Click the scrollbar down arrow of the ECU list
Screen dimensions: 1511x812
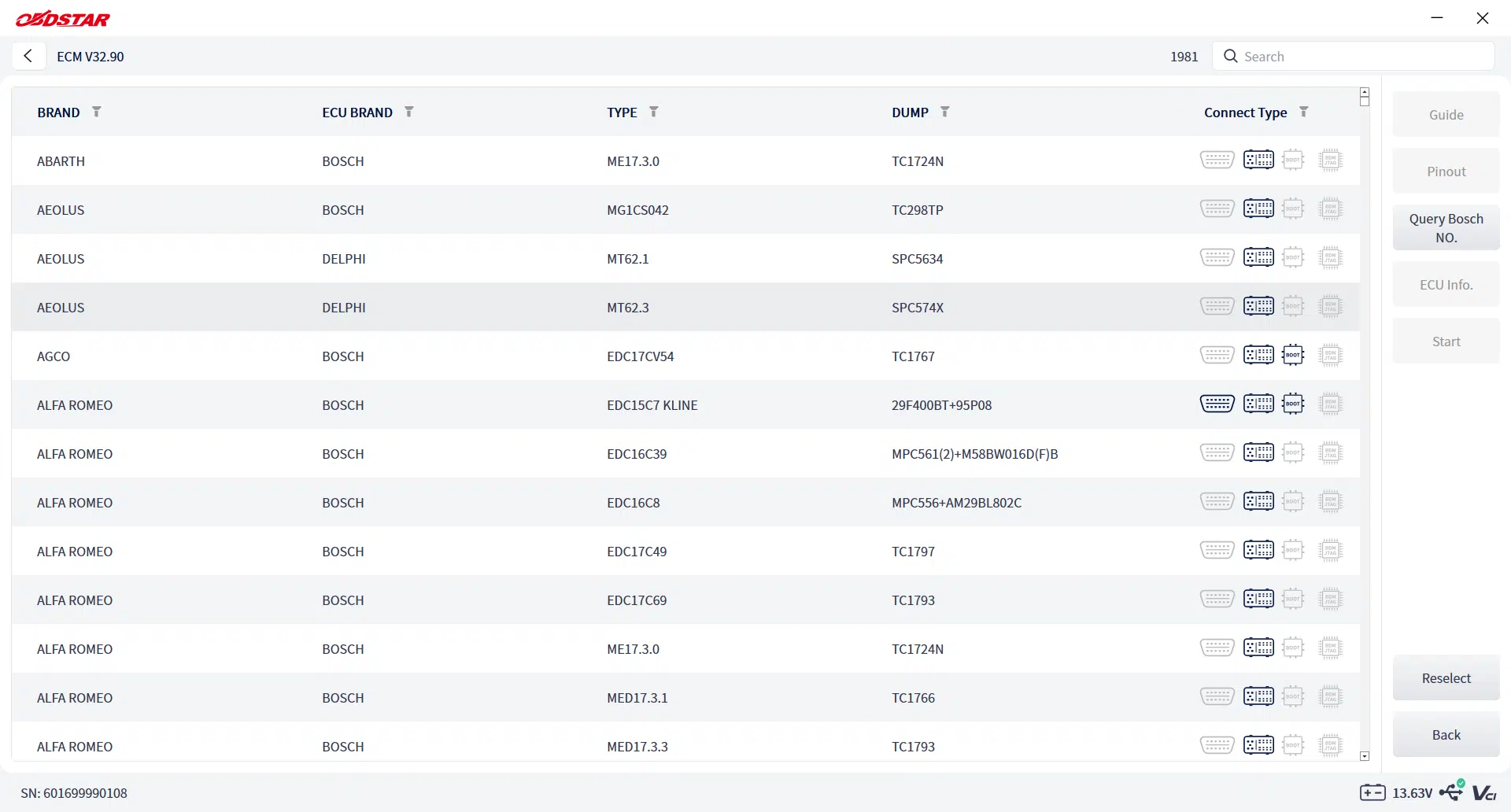coord(1365,756)
